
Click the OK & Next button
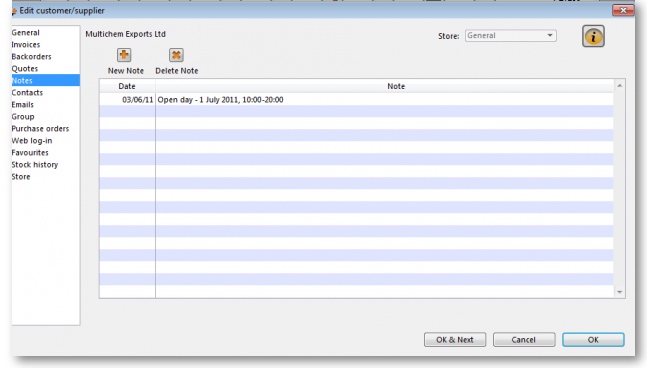(455, 340)
